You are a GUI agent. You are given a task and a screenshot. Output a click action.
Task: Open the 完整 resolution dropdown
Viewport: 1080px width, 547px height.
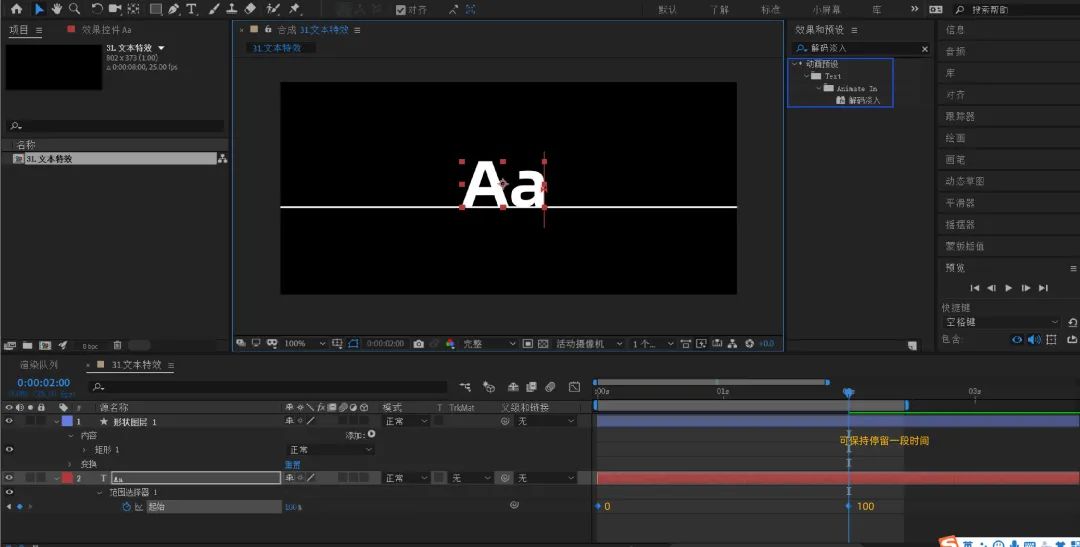pos(488,343)
